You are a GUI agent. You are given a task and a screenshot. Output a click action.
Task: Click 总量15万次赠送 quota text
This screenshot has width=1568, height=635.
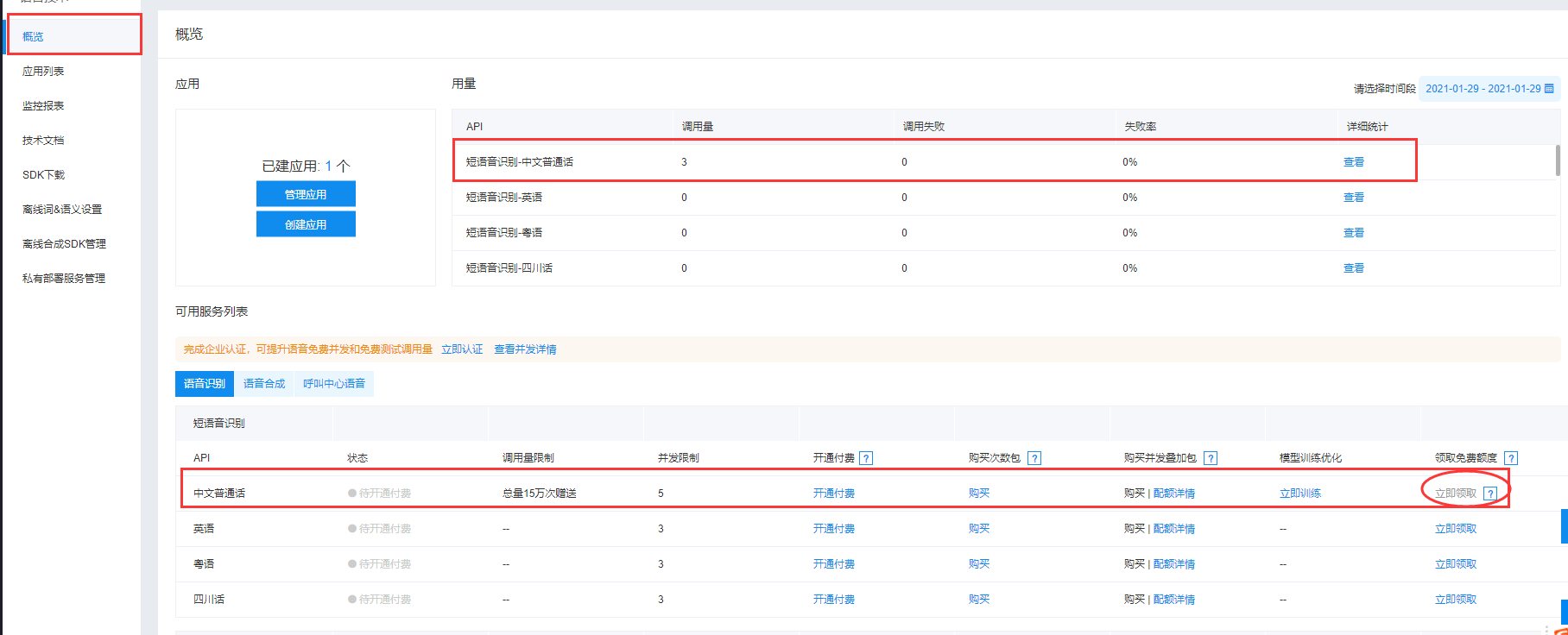540,494
